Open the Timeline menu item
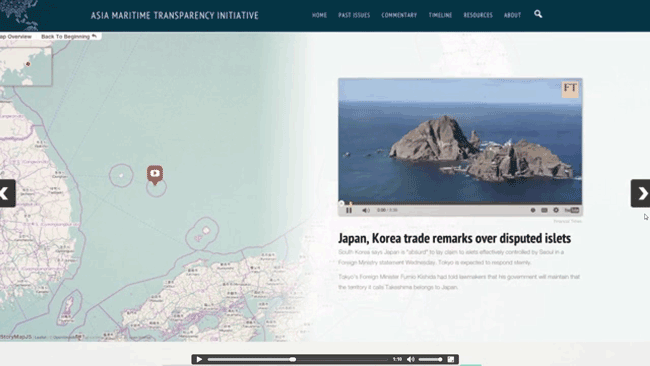The width and height of the screenshot is (650, 366). (x=440, y=15)
